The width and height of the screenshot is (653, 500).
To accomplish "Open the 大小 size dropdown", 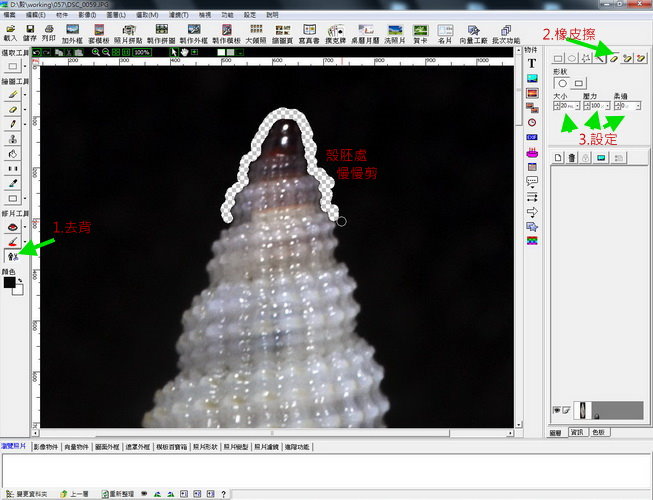I will (580, 106).
